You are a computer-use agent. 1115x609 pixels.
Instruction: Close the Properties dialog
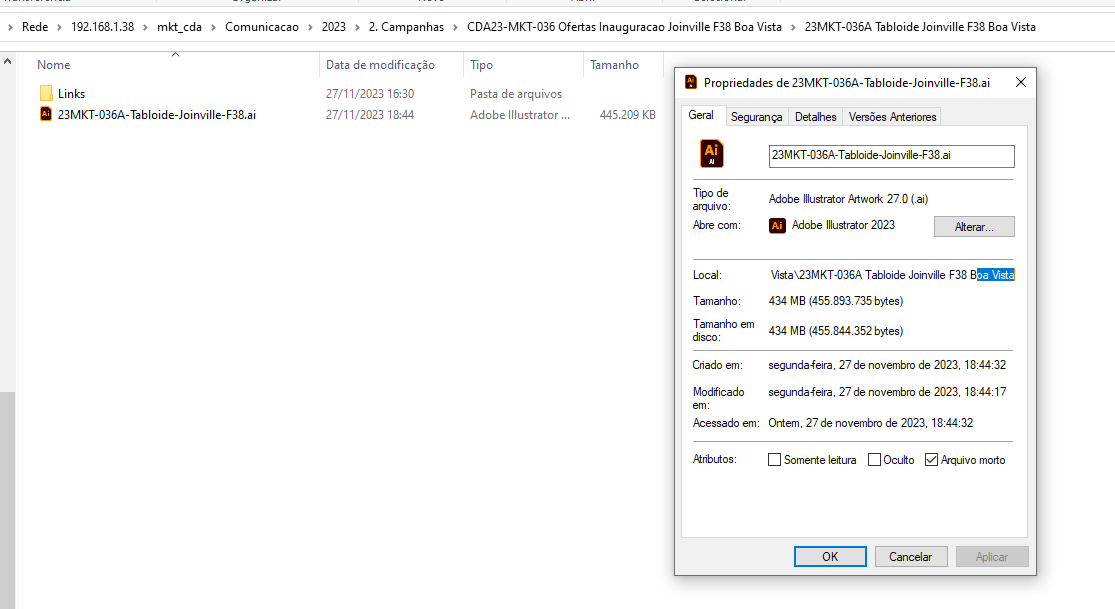(1020, 83)
